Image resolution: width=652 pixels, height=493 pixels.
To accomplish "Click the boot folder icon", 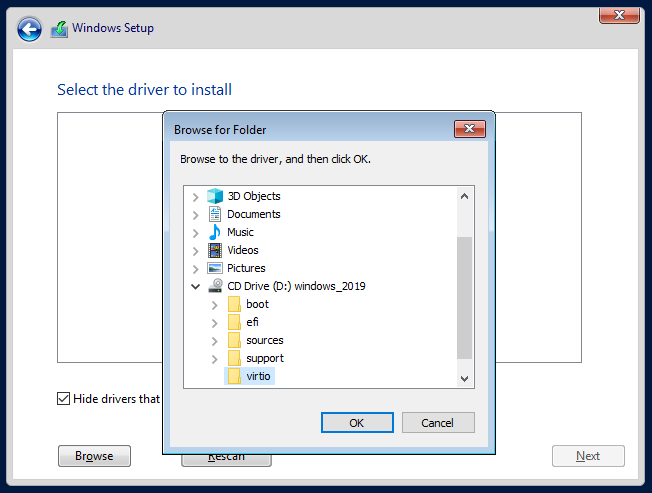I will (x=234, y=304).
